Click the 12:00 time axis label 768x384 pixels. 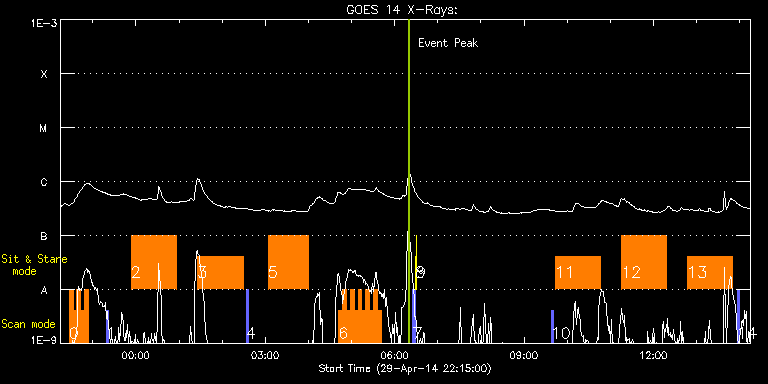653,356
